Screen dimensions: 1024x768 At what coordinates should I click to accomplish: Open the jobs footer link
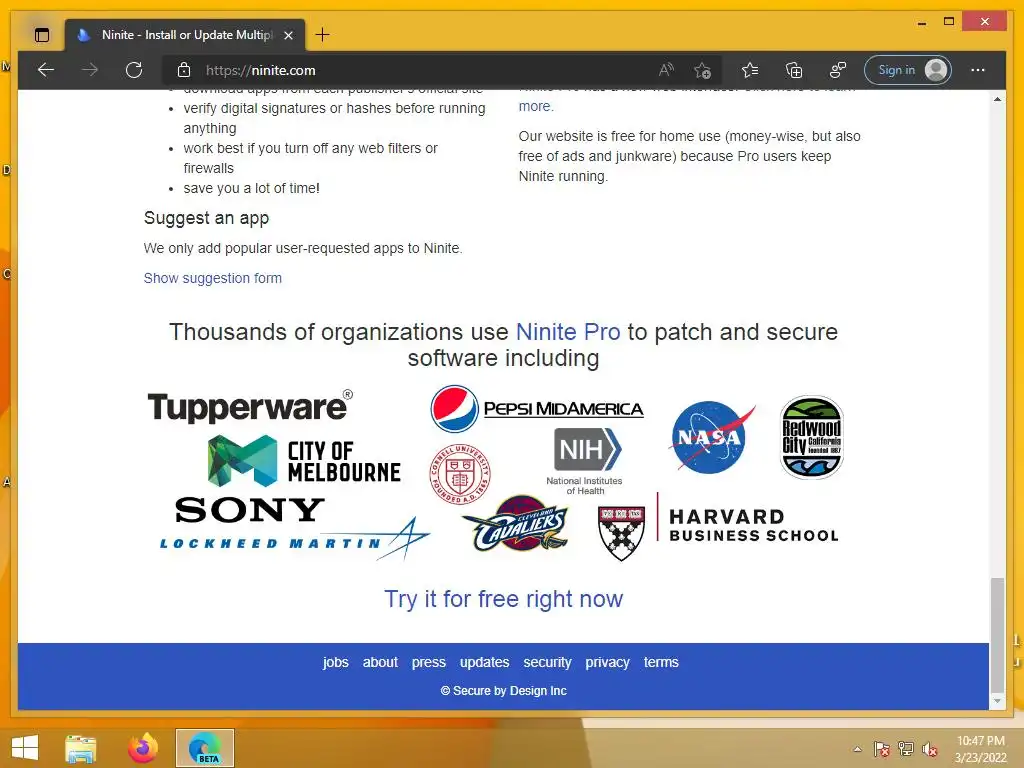point(336,662)
